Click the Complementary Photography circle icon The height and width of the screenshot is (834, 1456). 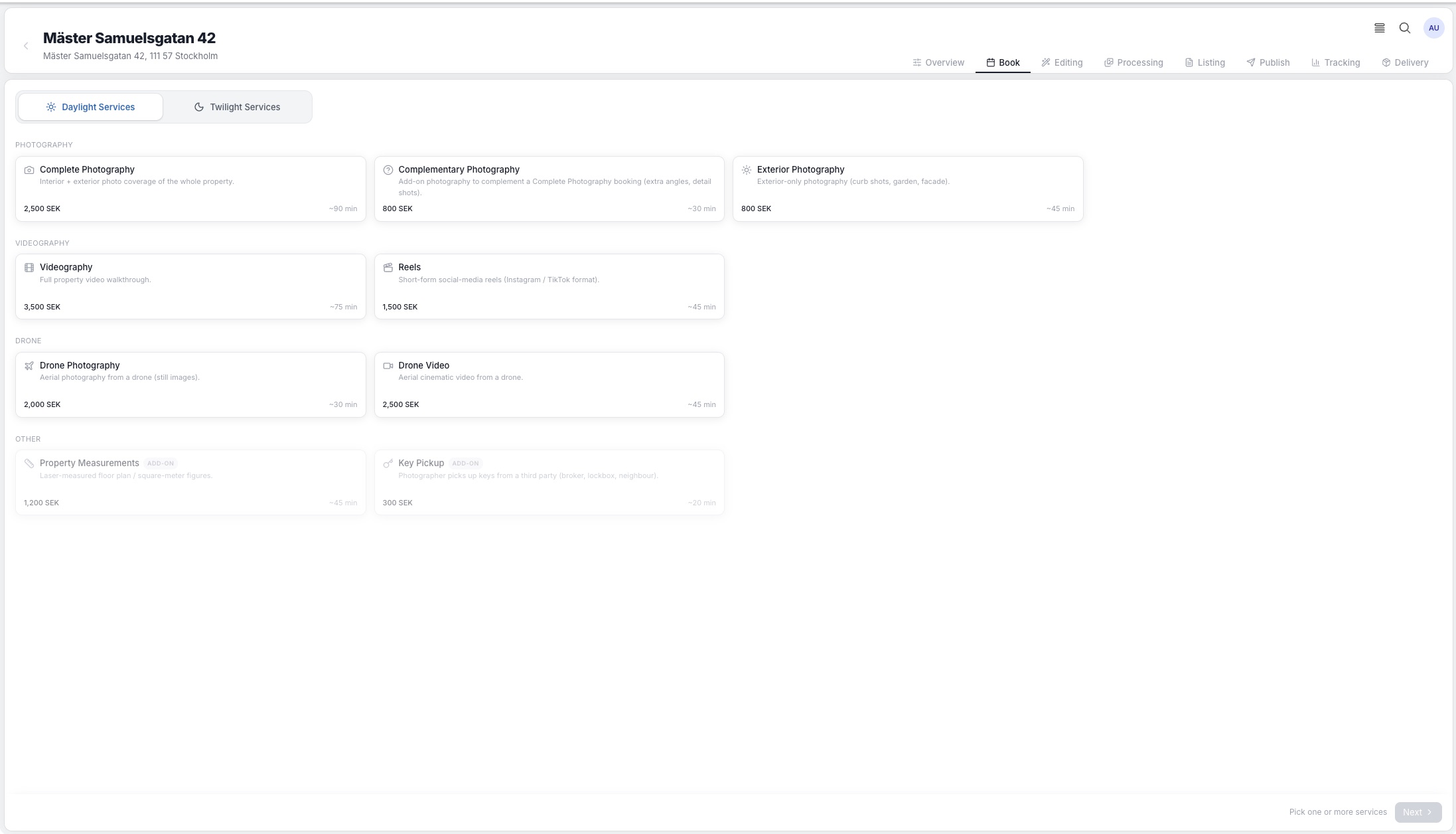[x=388, y=170]
